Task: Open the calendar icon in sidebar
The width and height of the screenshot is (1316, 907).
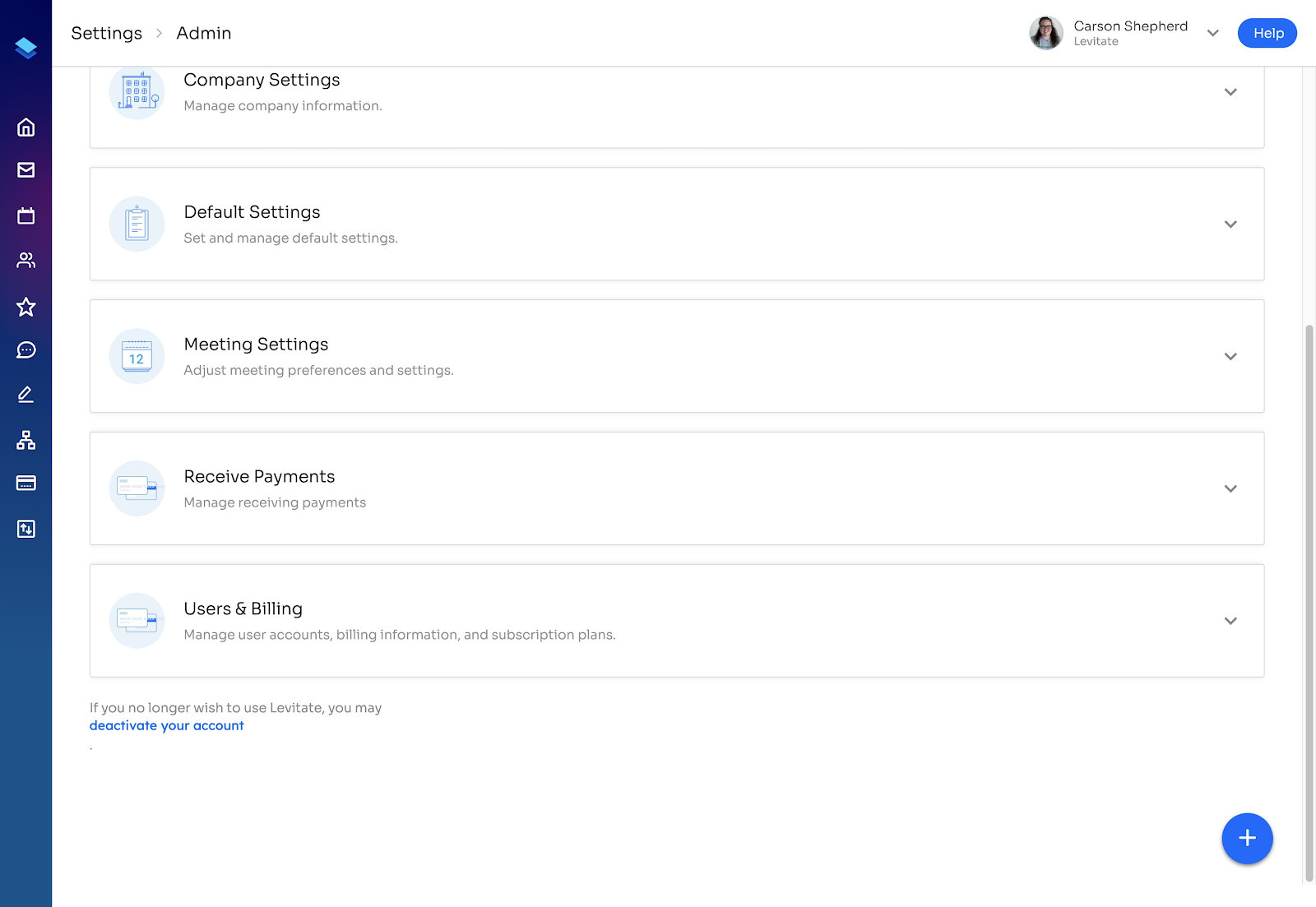Action: [x=25, y=215]
